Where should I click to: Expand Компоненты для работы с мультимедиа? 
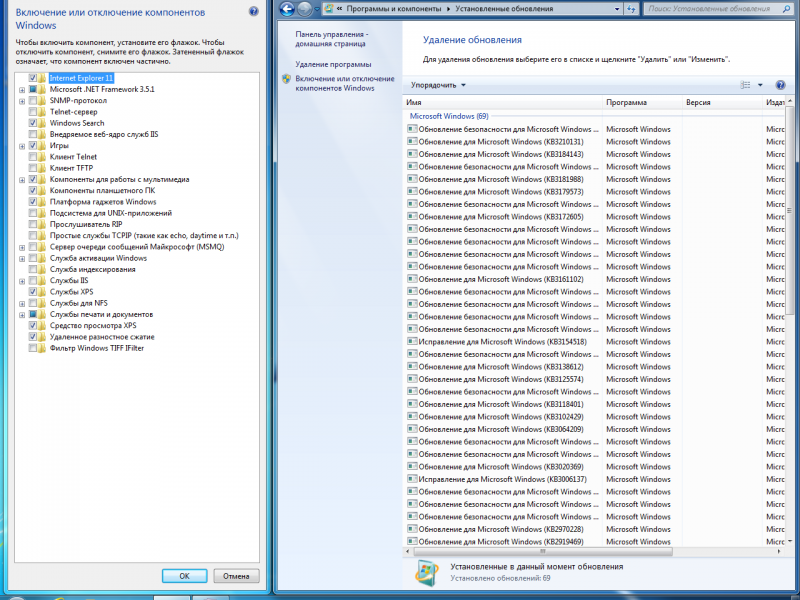pyautogui.click(x=22, y=180)
